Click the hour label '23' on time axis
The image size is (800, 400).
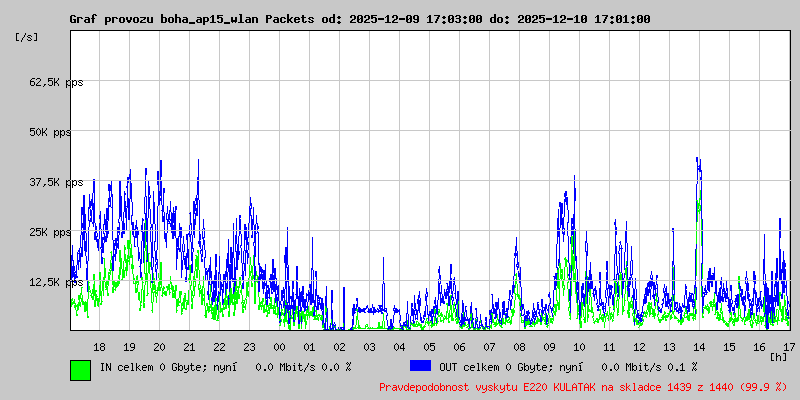249,347
